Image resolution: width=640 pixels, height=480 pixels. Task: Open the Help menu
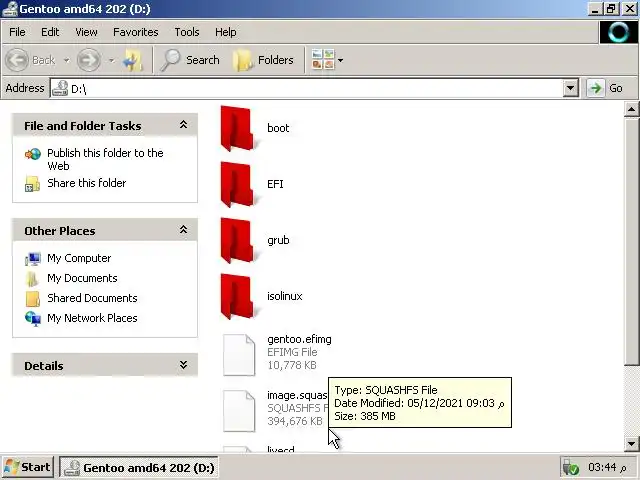pyautogui.click(x=226, y=32)
